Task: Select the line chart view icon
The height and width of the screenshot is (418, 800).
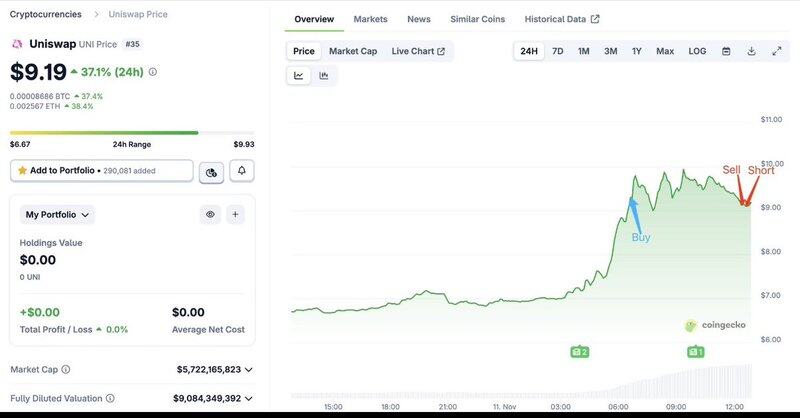Action: tap(299, 75)
